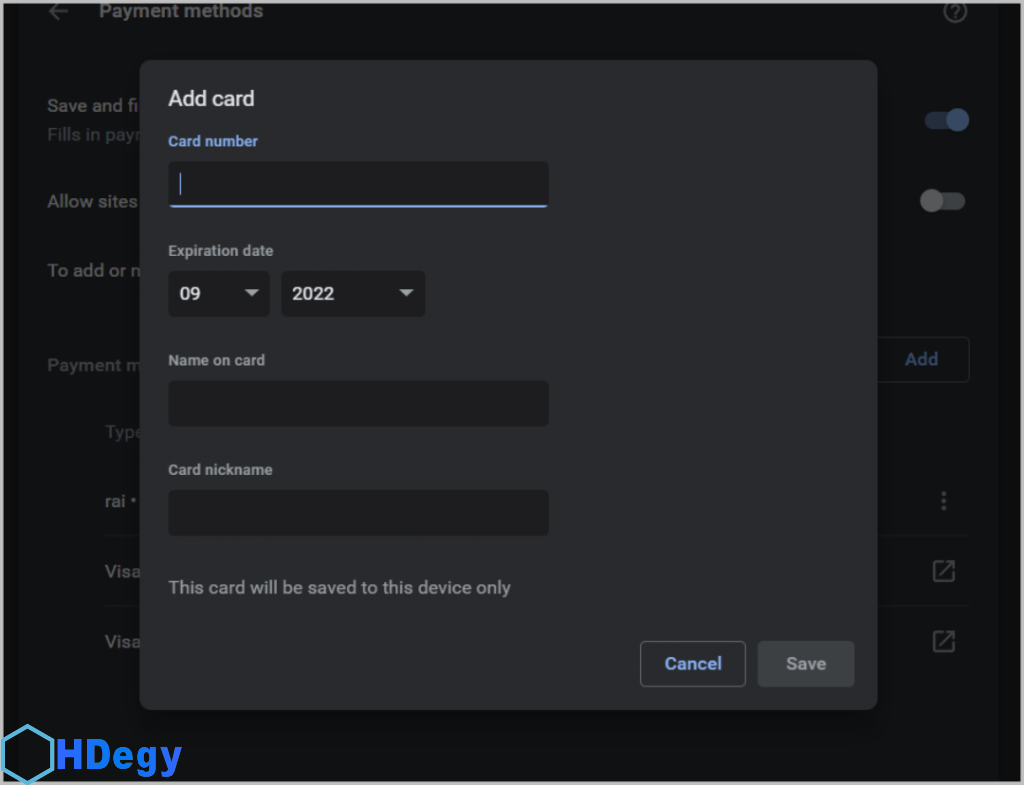Select the first Visa card entry
This screenshot has height=785, width=1024.
(x=122, y=571)
